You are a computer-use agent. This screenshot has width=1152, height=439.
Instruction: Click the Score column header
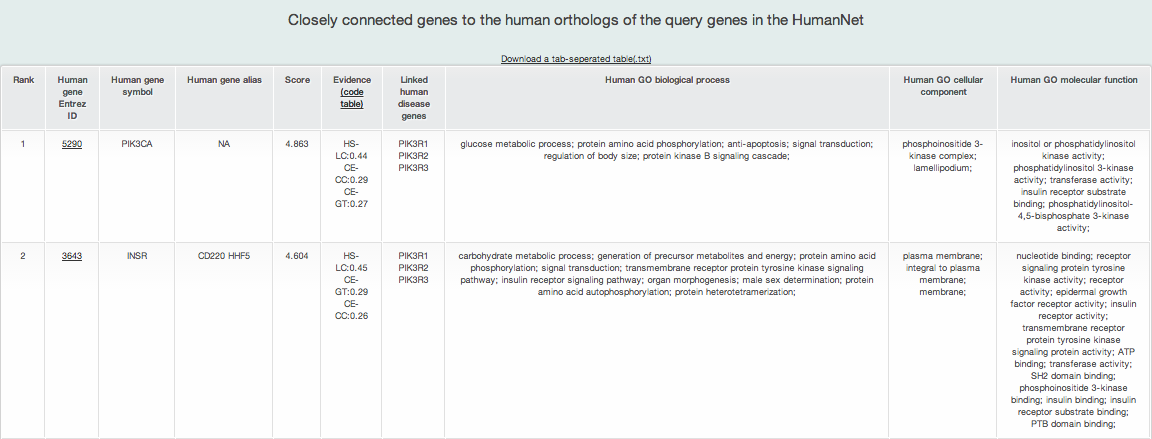click(x=298, y=80)
